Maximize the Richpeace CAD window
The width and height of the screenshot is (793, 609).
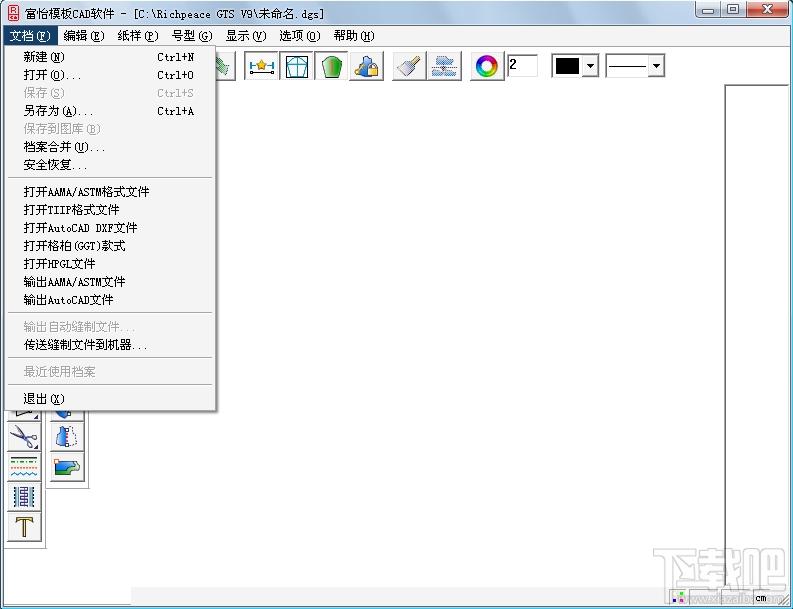click(x=733, y=10)
